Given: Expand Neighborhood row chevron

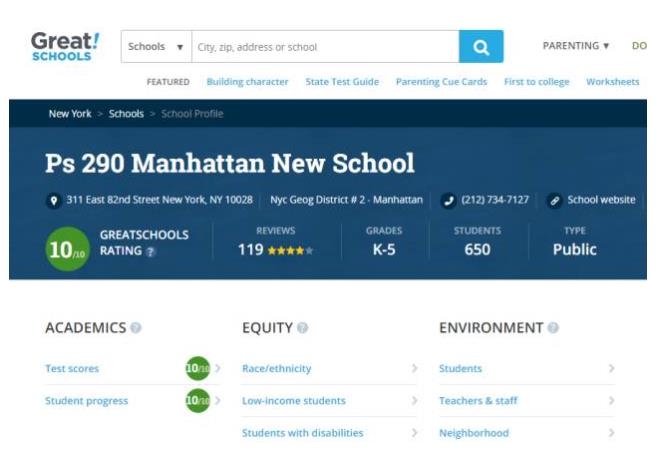Looking at the screenshot, I should 611,432.
